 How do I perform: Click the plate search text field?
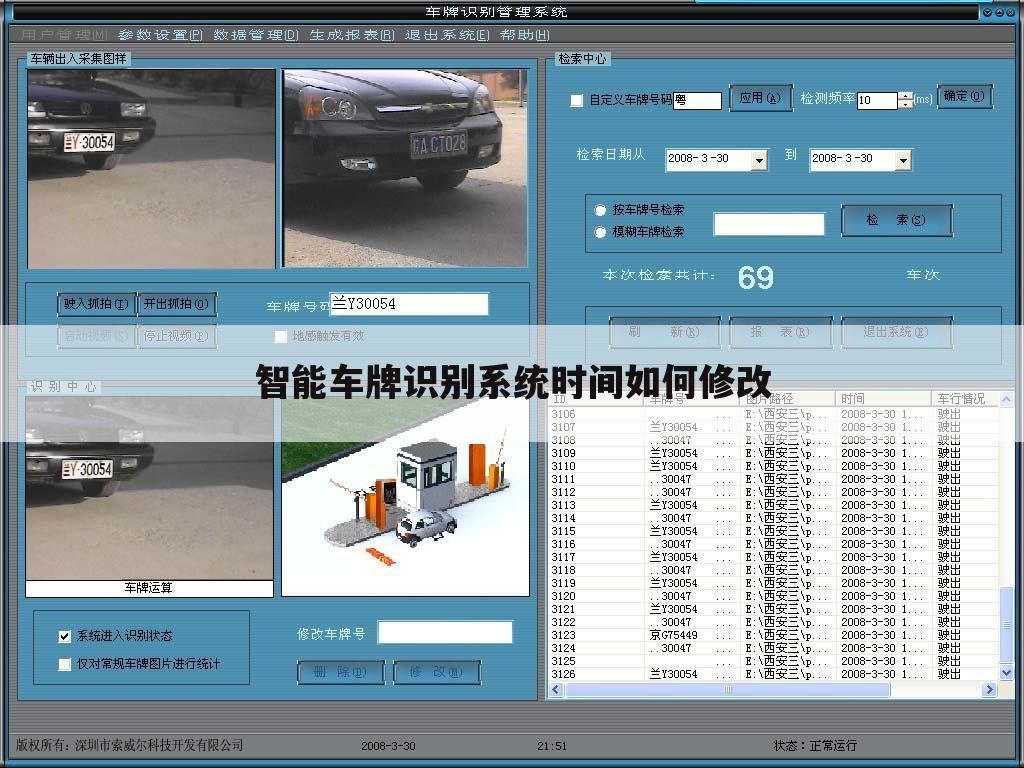point(769,224)
